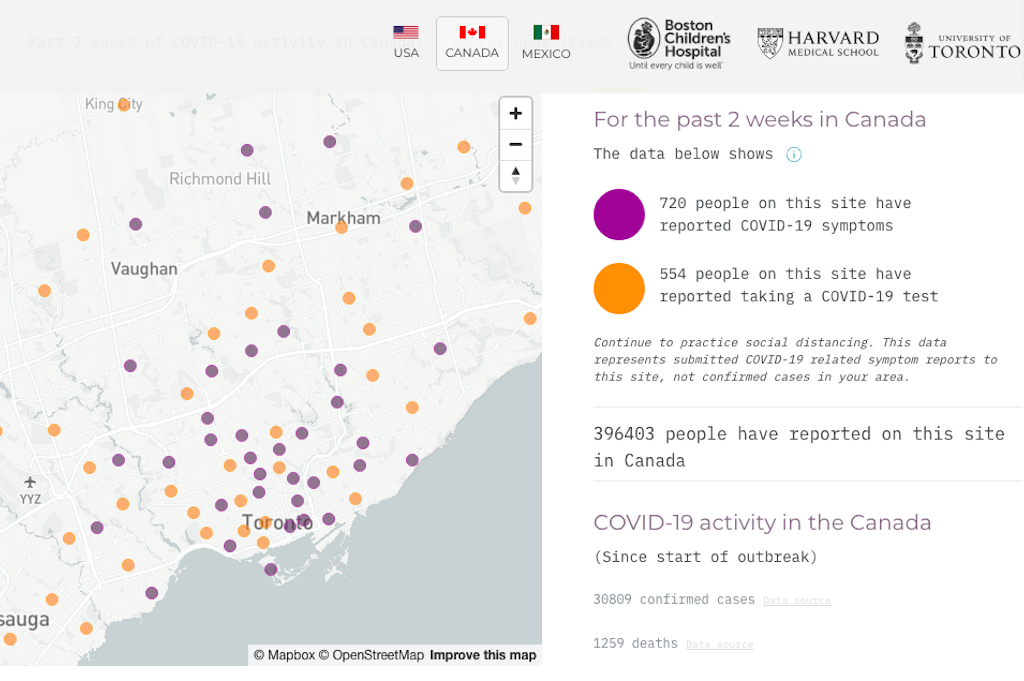Click the orange test legend circle
The image size is (1024, 681).
point(619,288)
